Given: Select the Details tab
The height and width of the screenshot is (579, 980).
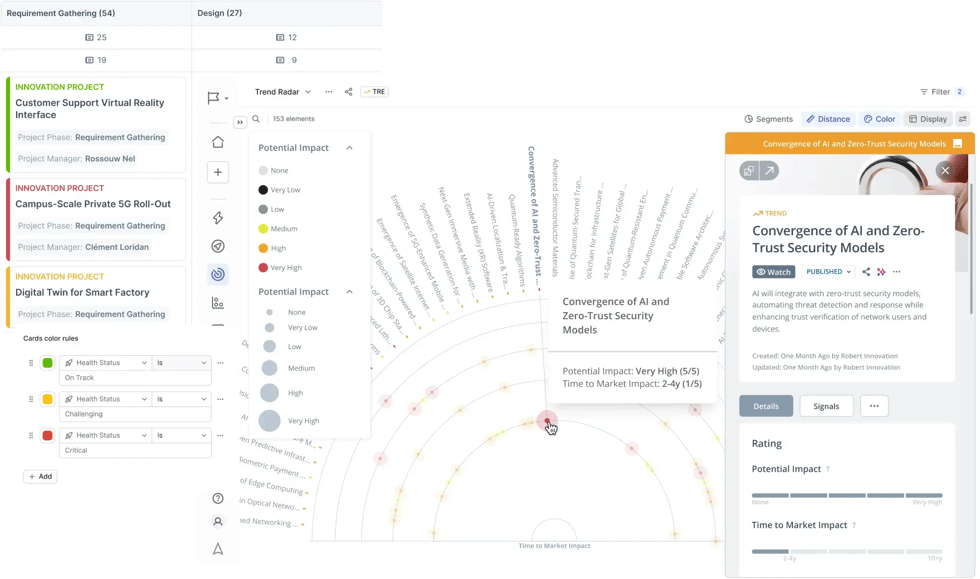Looking at the screenshot, I should (x=766, y=406).
